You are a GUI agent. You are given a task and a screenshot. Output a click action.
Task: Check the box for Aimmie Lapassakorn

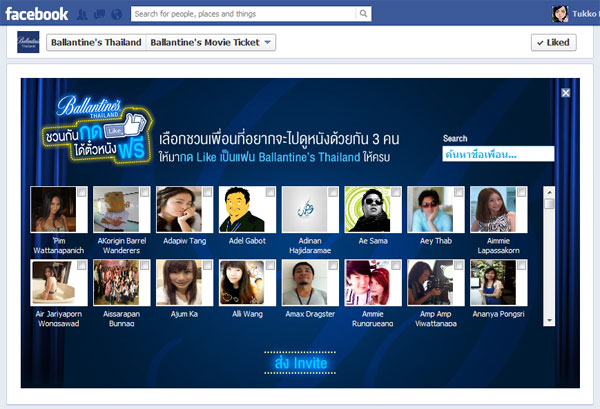pos(521,192)
